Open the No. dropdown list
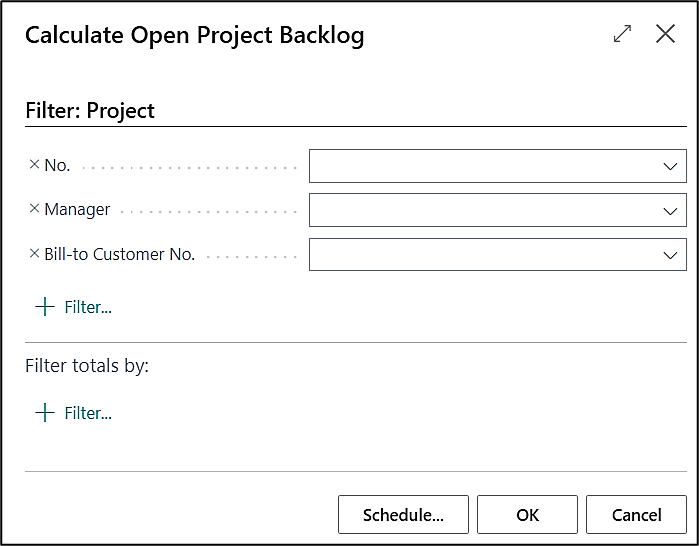699x546 pixels. coord(670,167)
